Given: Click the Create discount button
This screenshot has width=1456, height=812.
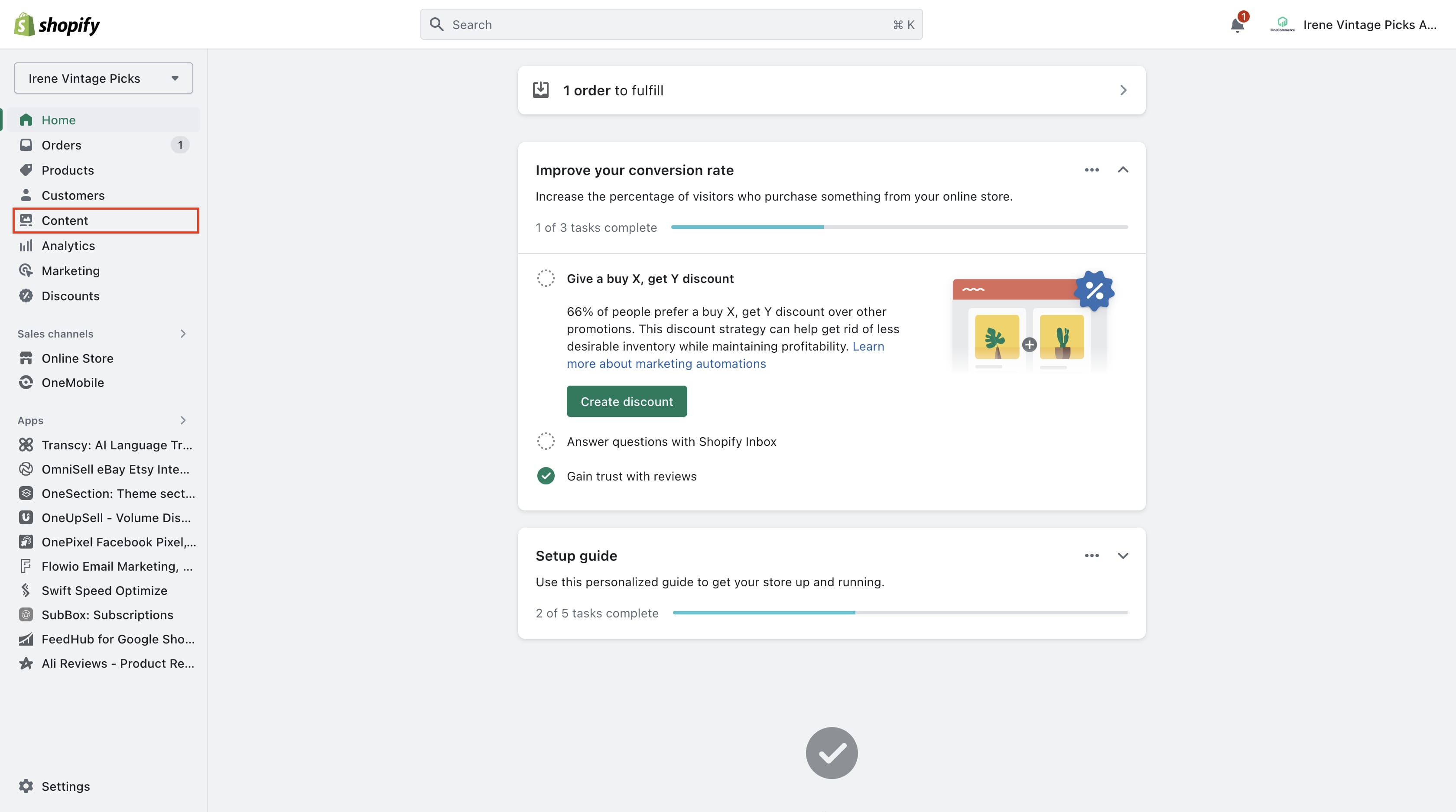Looking at the screenshot, I should tap(626, 401).
